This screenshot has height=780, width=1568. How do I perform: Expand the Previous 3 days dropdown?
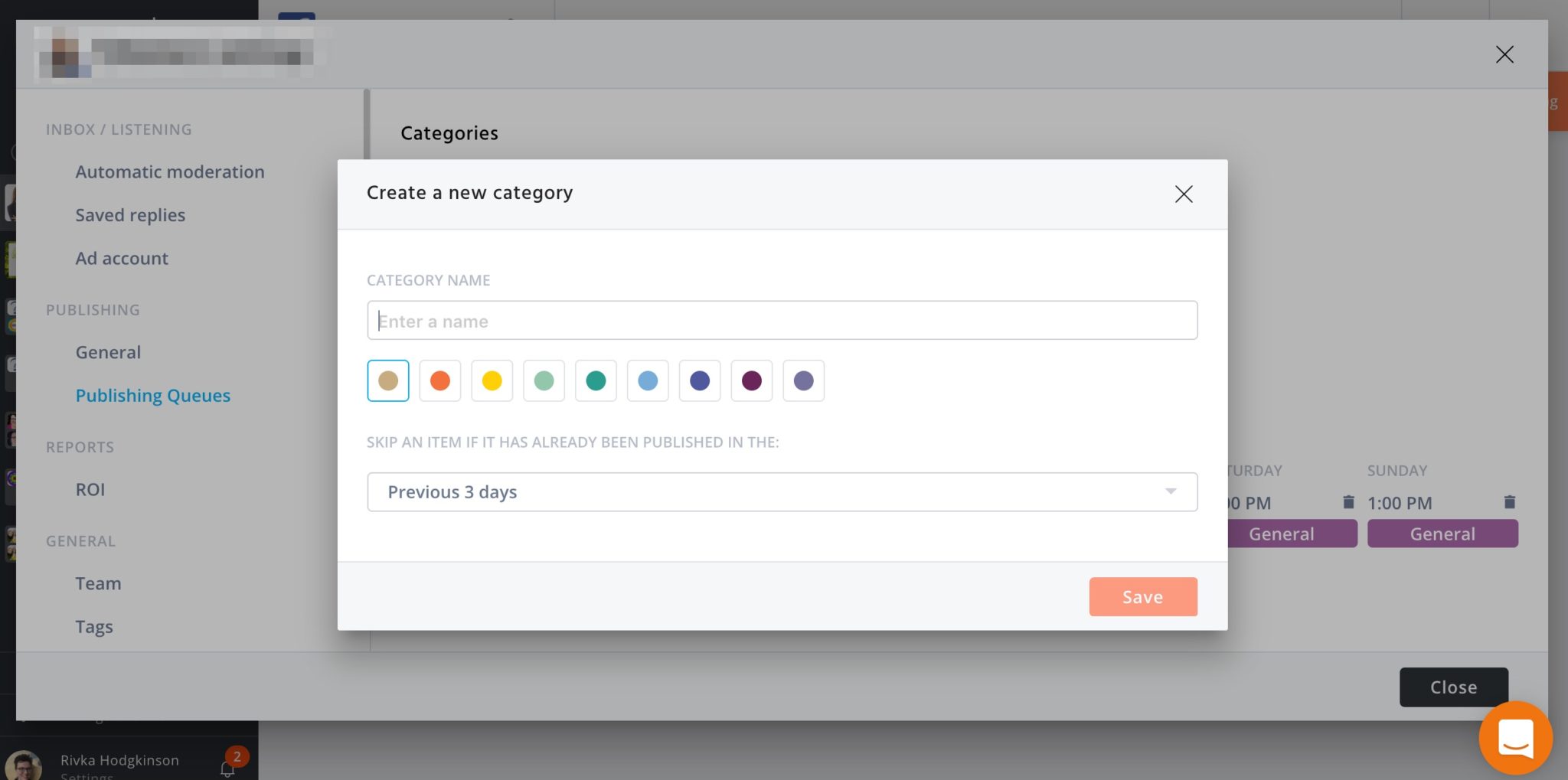(782, 491)
